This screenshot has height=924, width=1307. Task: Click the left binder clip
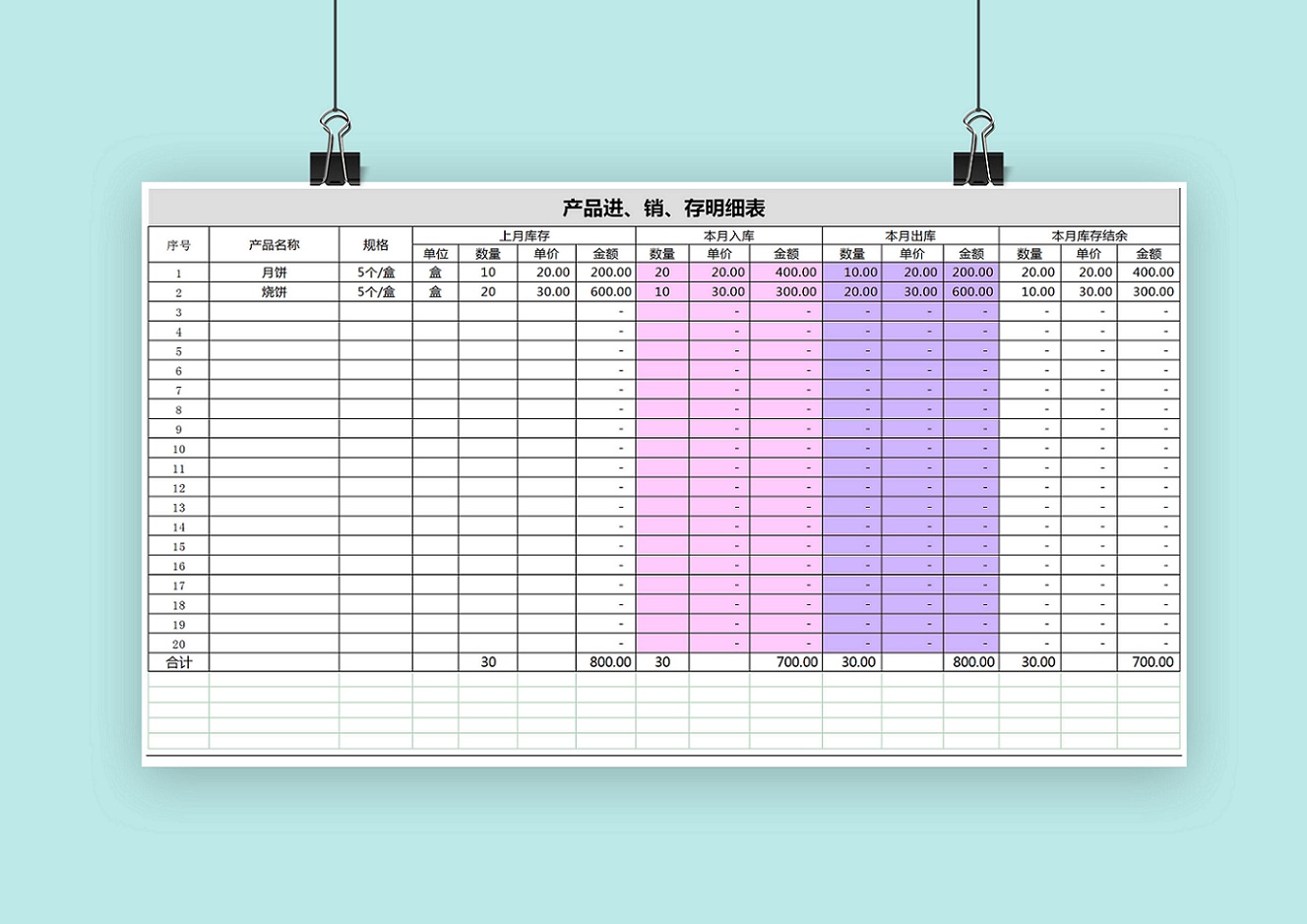(x=336, y=152)
